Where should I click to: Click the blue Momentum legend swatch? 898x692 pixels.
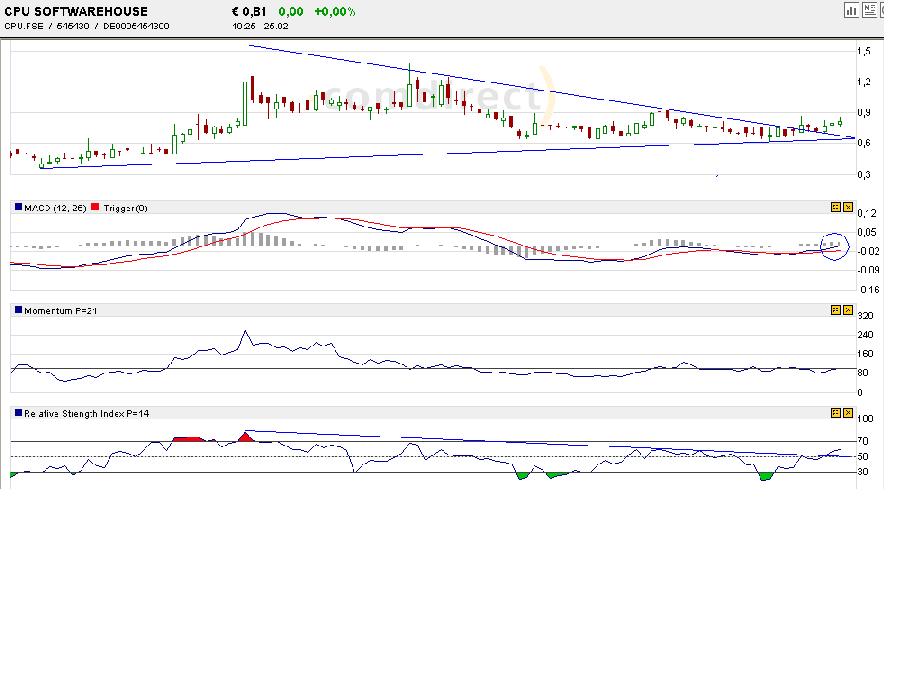click(x=18, y=309)
